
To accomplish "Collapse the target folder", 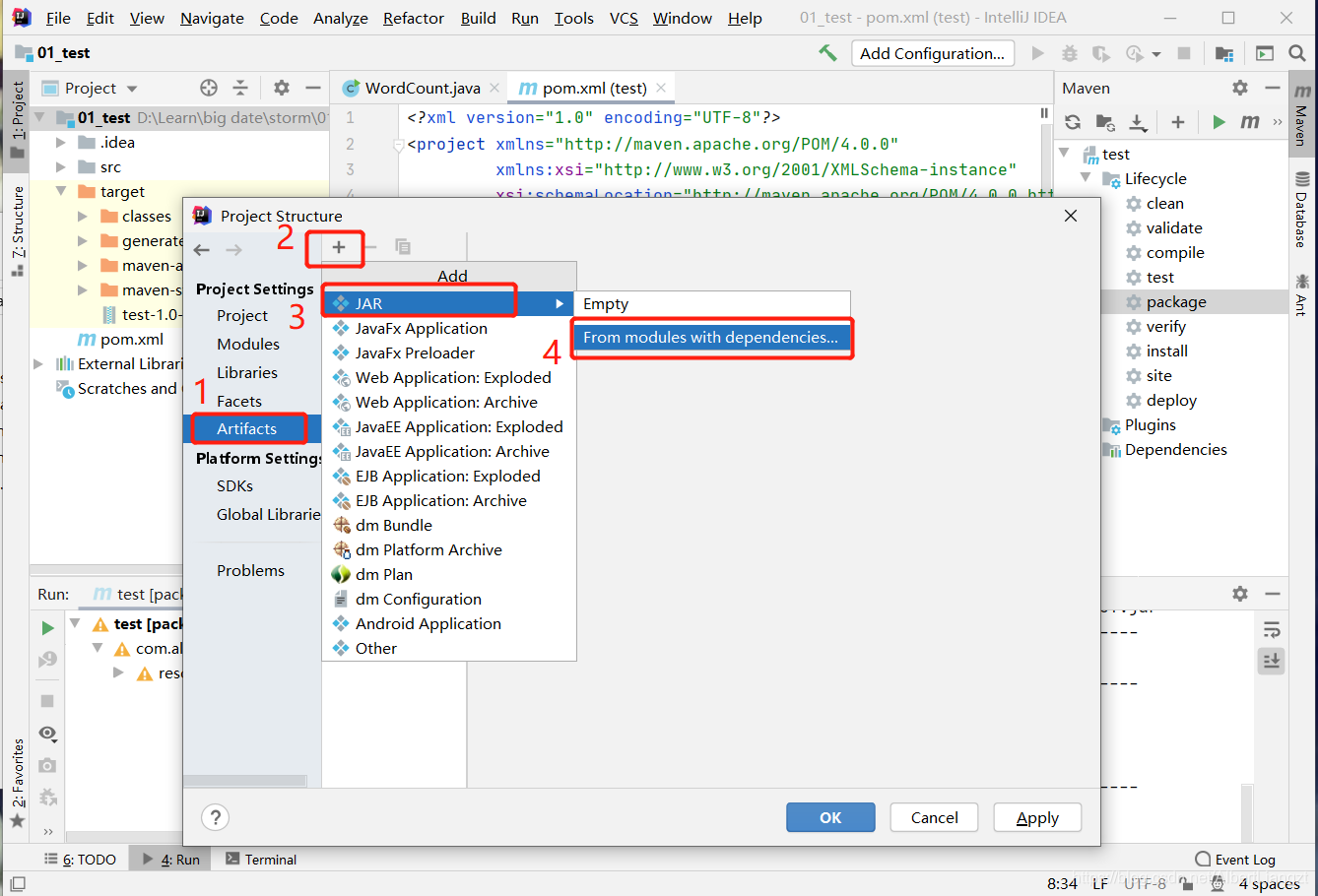I will 61,192.
